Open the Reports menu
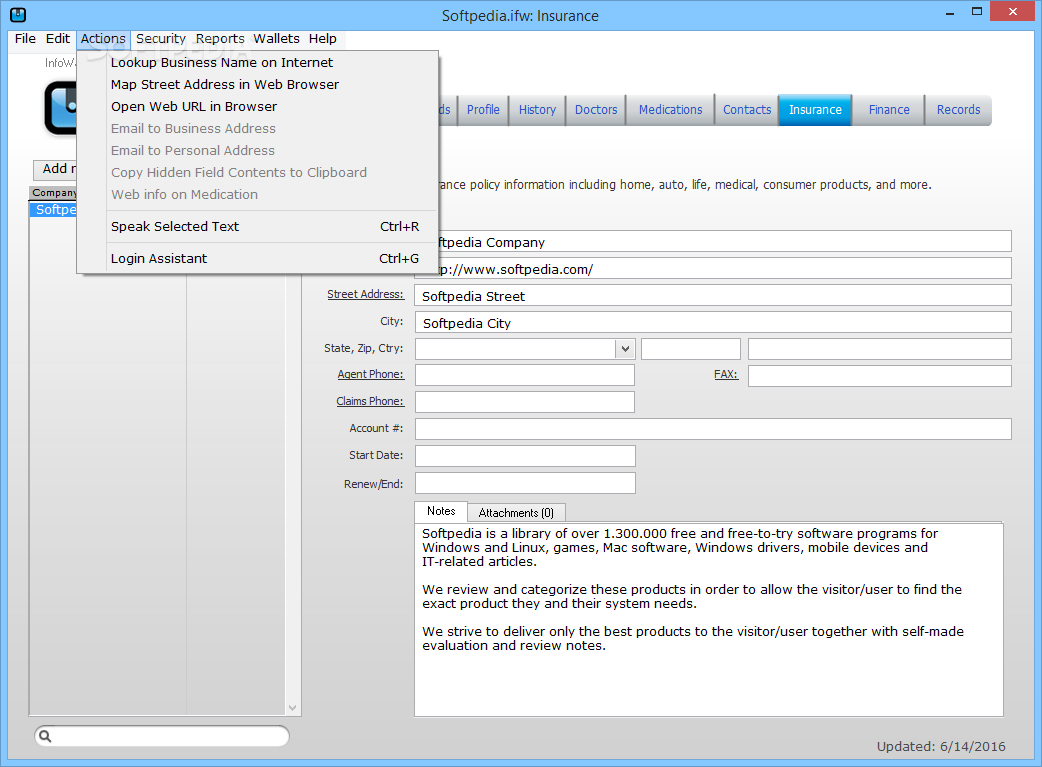This screenshot has width=1042, height=767. click(x=220, y=39)
